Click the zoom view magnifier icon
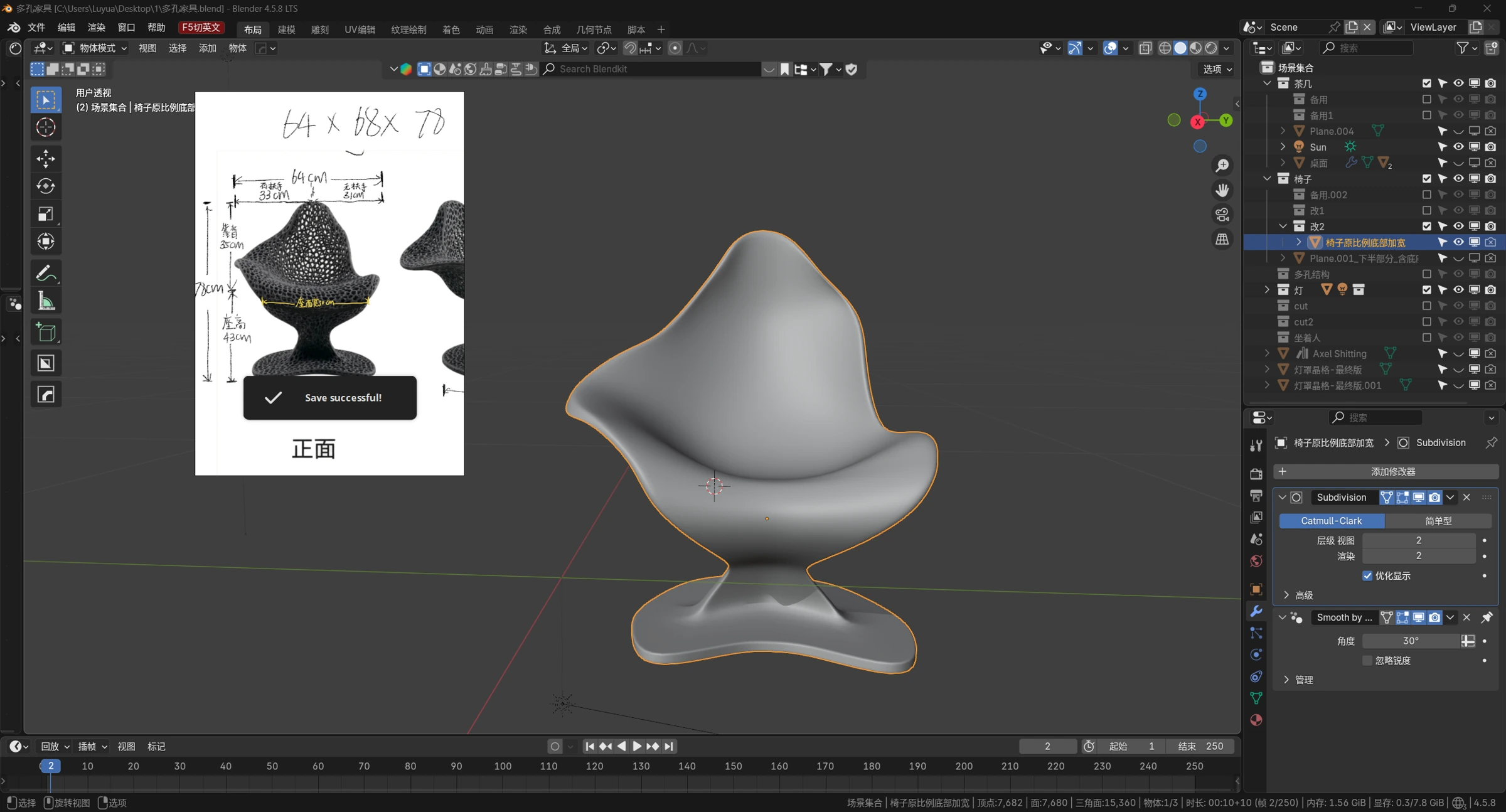Image resolution: width=1506 pixels, height=812 pixels. (1222, 166)
